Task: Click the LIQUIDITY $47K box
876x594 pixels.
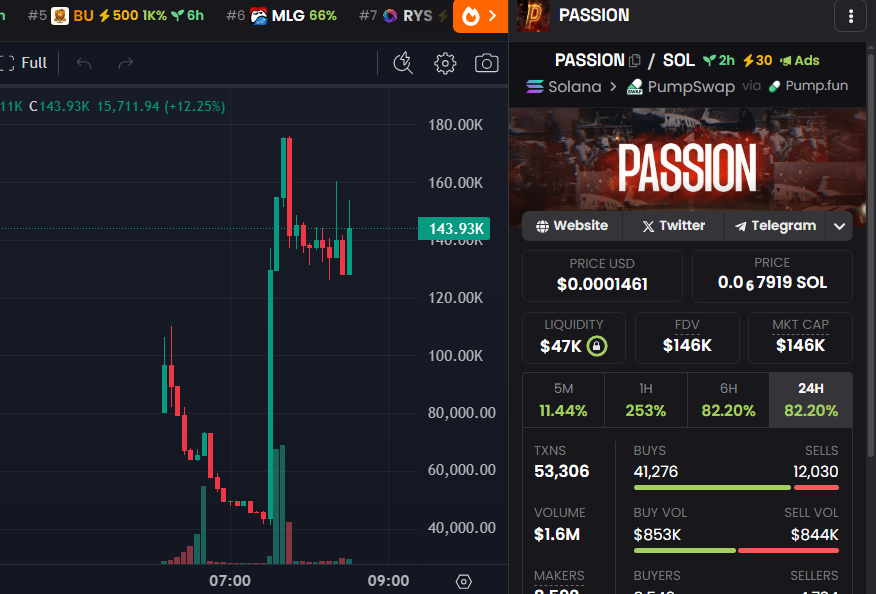Action: (574, 338)
